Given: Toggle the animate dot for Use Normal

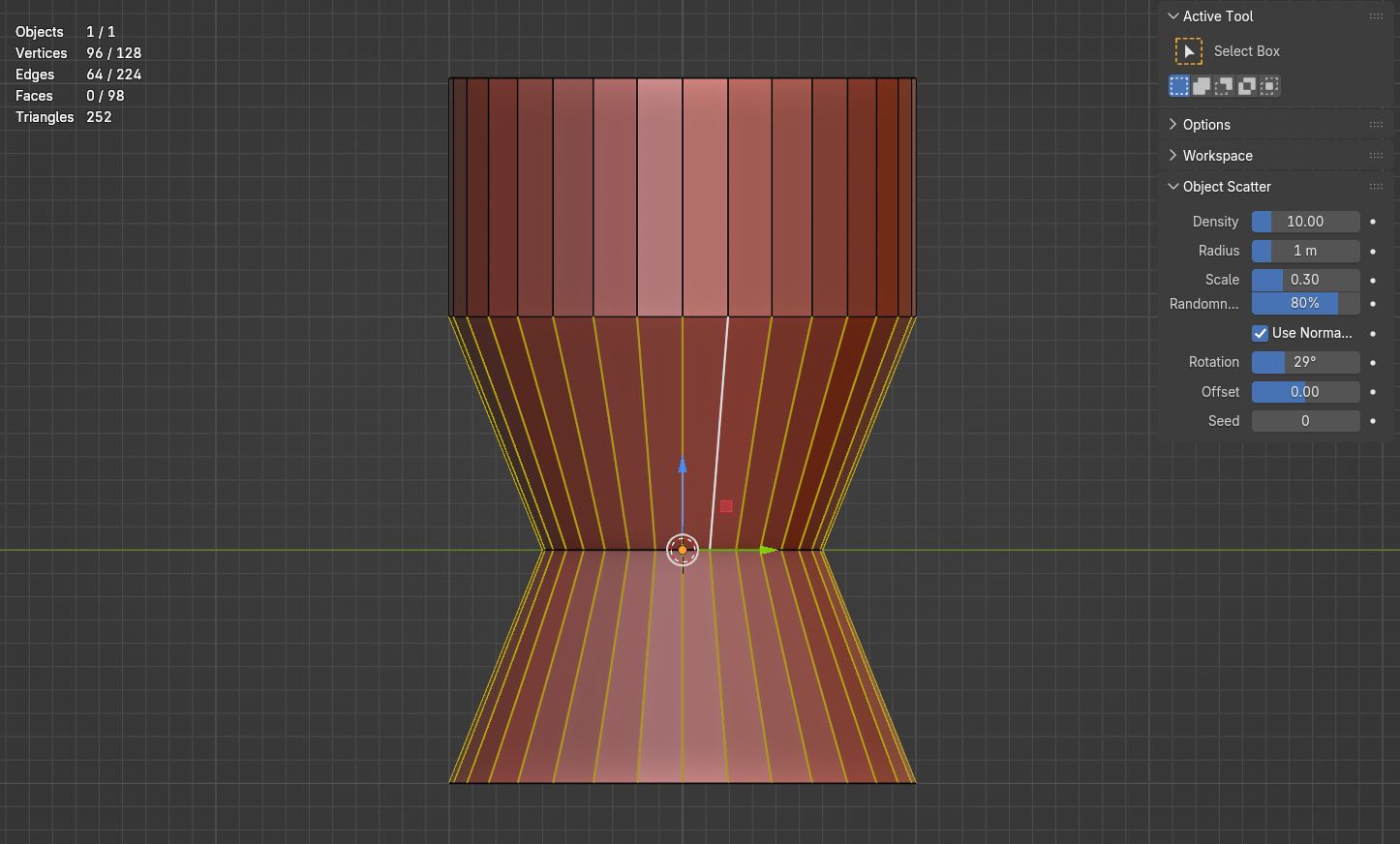Looking at the screenshot, I should tap(1372, 333).
